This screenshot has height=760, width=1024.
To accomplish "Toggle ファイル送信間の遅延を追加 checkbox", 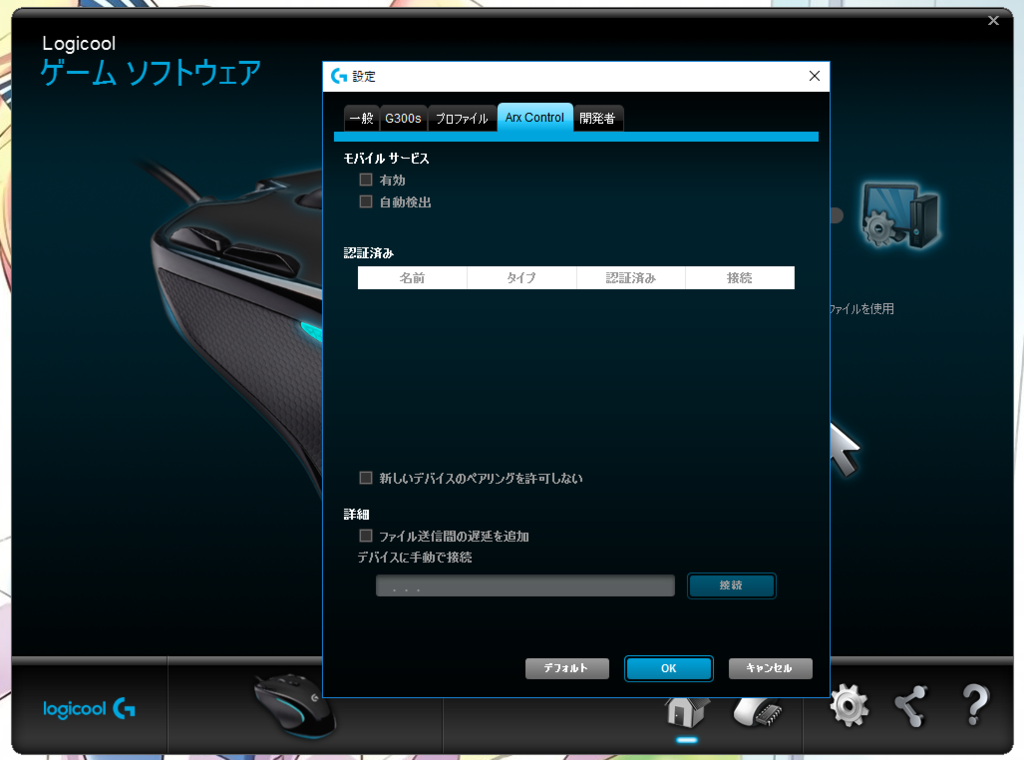I will click(366, 536).
